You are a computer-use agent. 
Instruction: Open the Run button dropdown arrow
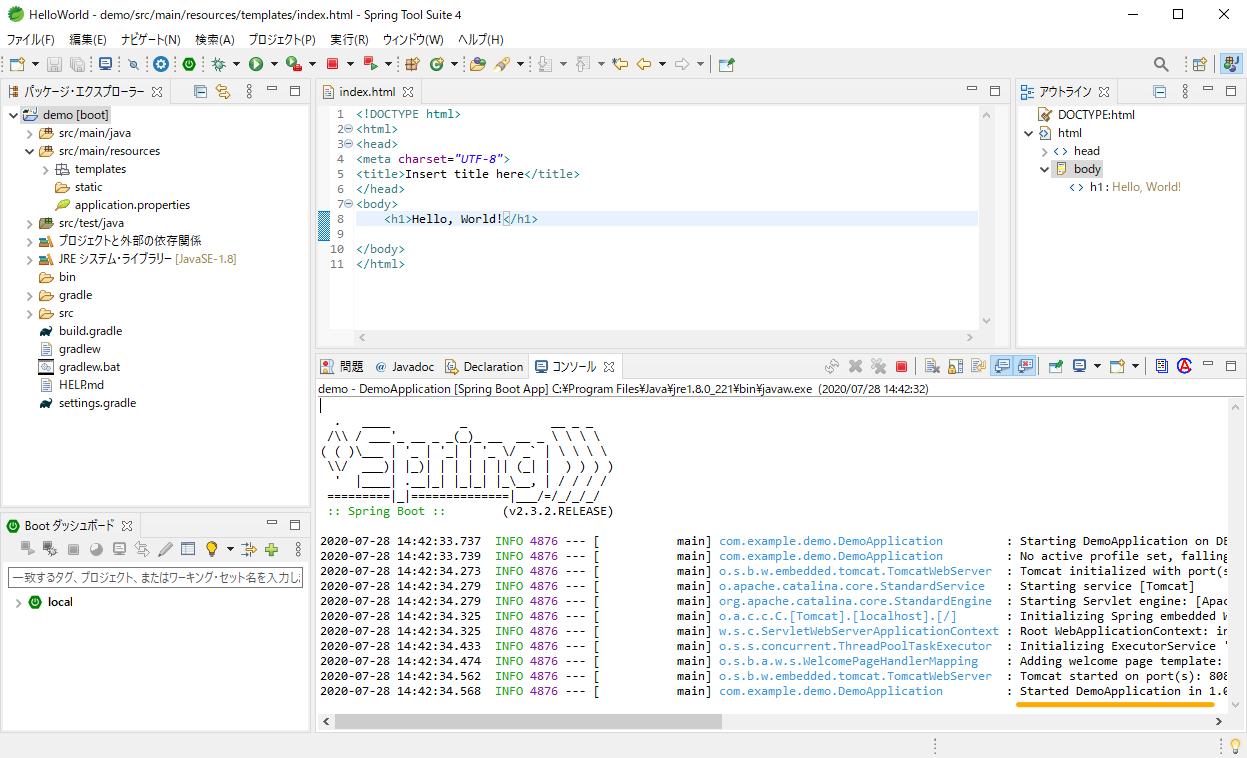(275, 64)
